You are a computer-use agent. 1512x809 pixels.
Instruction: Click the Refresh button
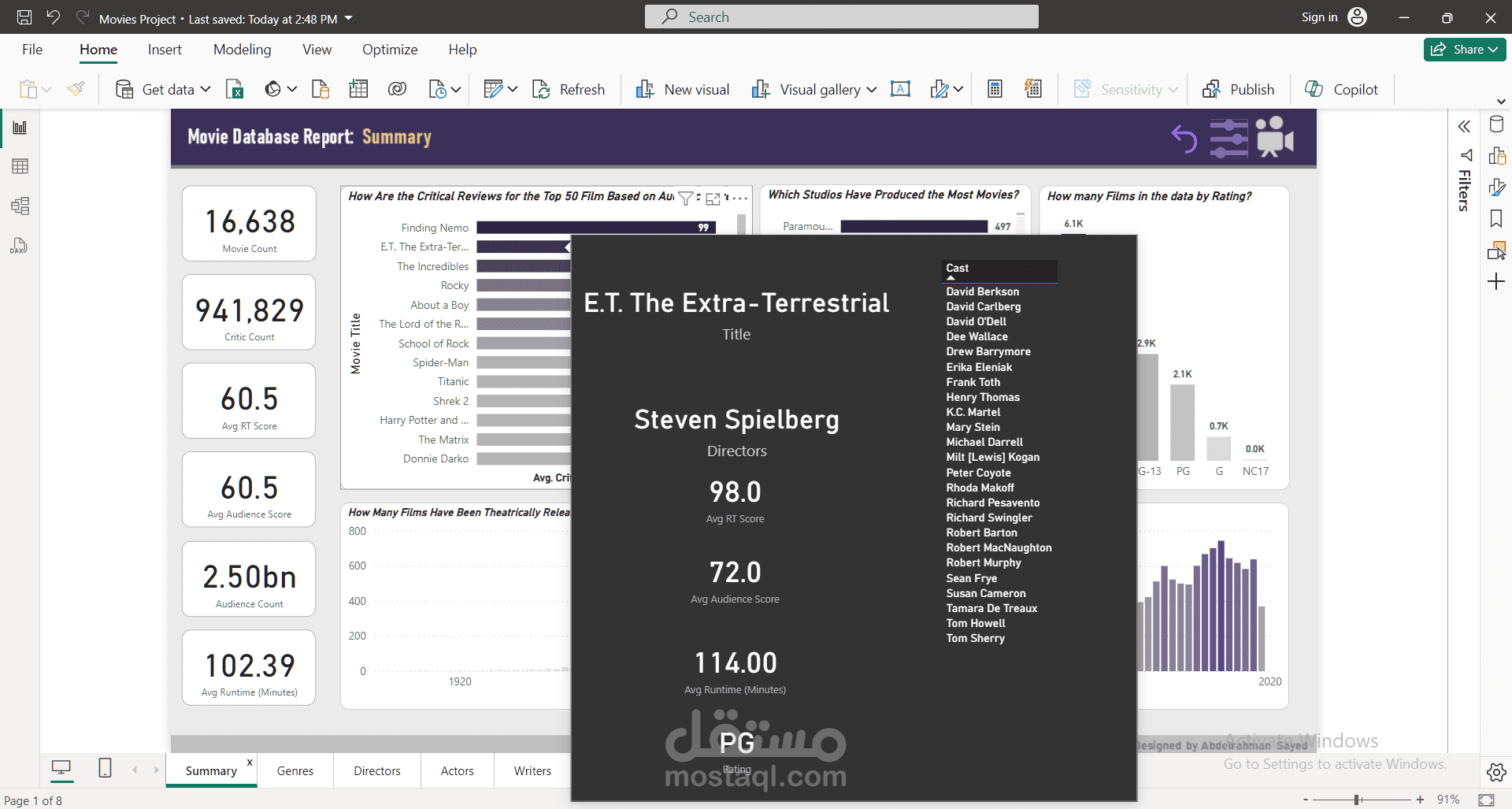569,89
